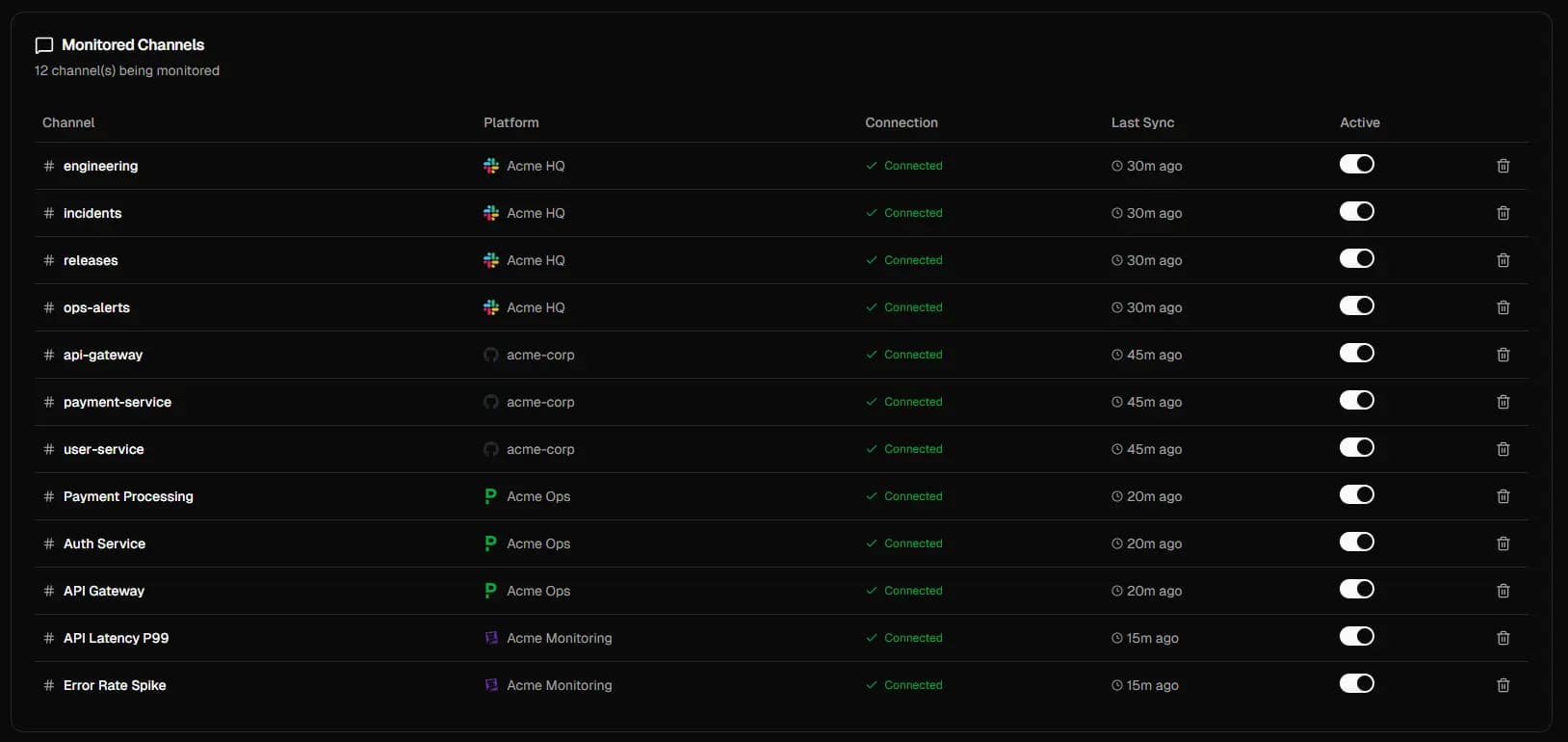1568x742 pixels.
Task: Delete the api-gateway channel row
Action: coord(1503,355)
